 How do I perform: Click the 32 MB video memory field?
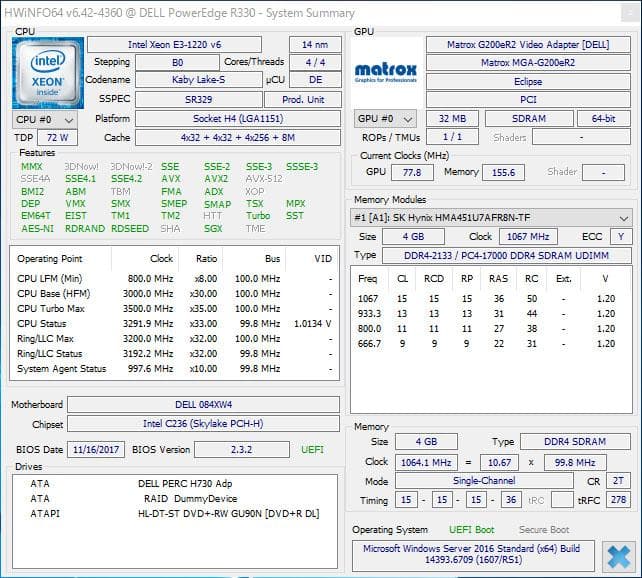tap(452, 119)
